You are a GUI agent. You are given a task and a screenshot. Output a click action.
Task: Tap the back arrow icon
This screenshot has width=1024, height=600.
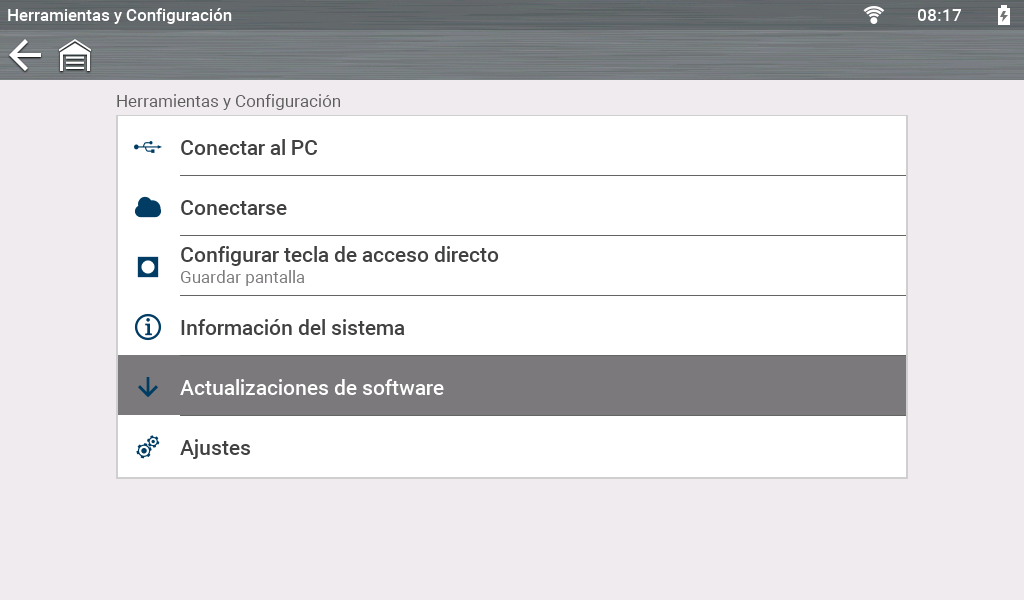[25, 56]
